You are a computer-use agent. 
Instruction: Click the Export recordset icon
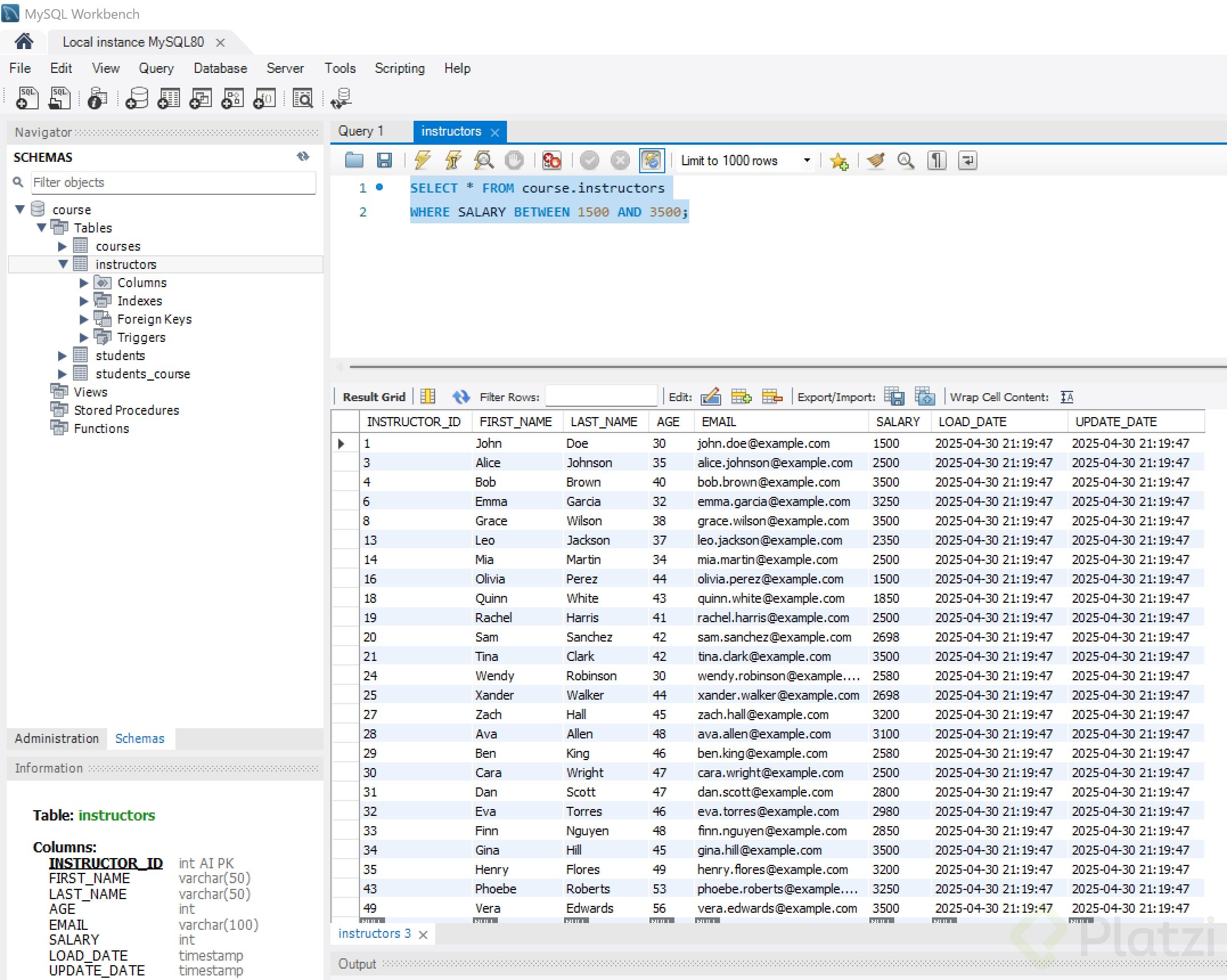894,397
